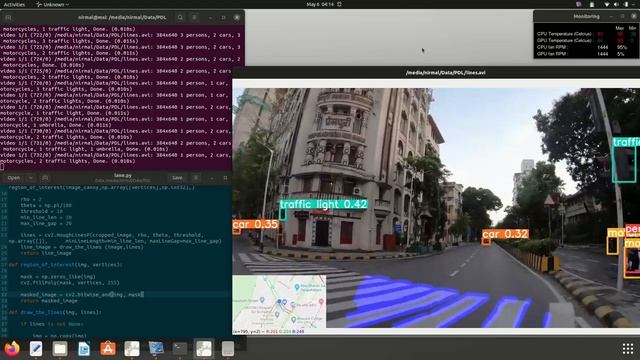Open the blue system monitor dock icon
640x360 pixels.
(x=156, y=349)
